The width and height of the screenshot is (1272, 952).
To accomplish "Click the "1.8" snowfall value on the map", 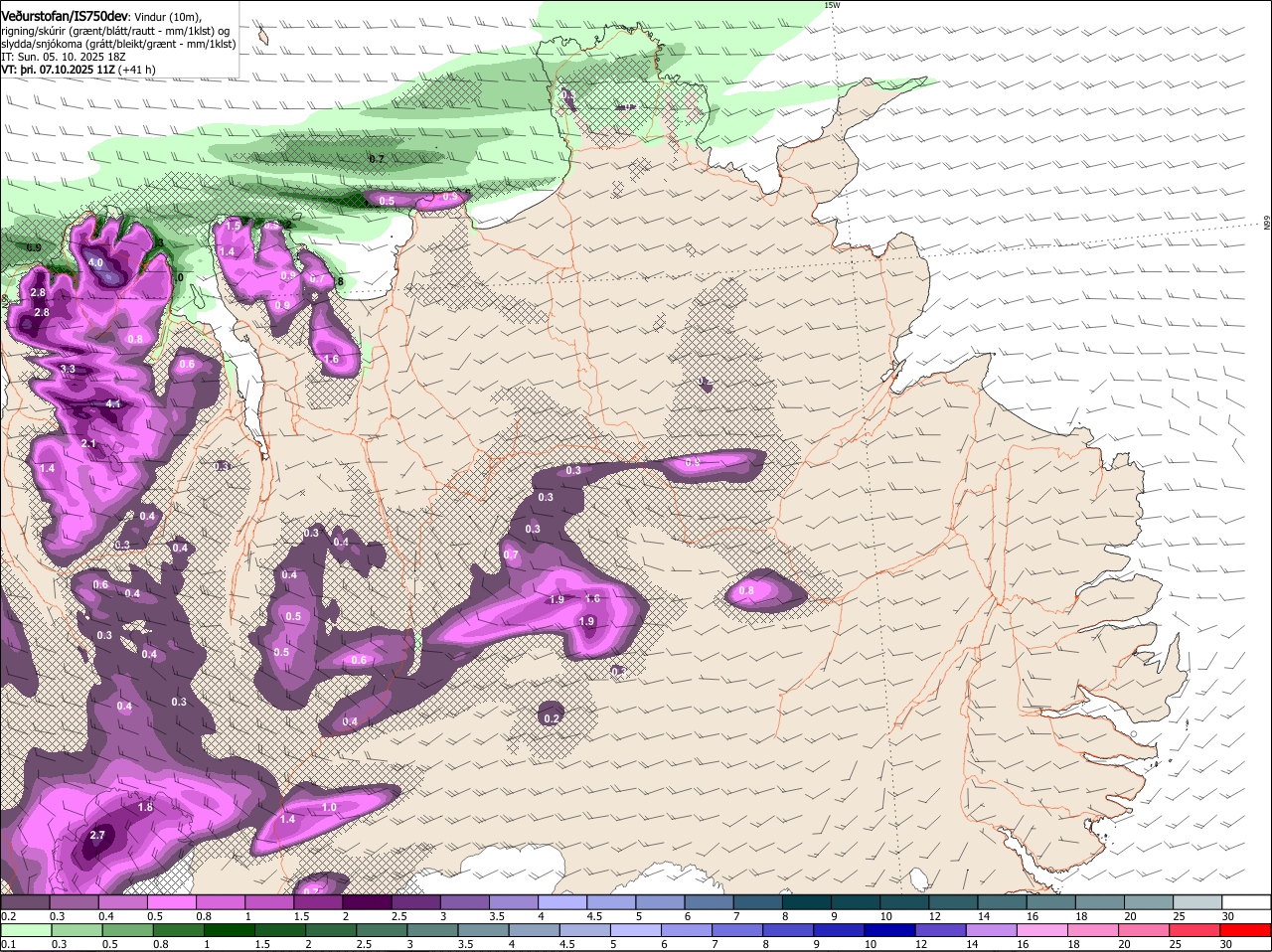I will coord(145,808).
